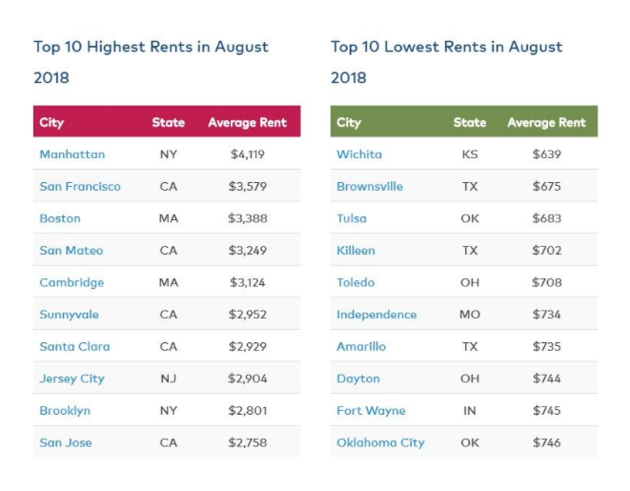The image size is (630, 491).
Task: Select the Jersey City link
Action: [72, 378]
